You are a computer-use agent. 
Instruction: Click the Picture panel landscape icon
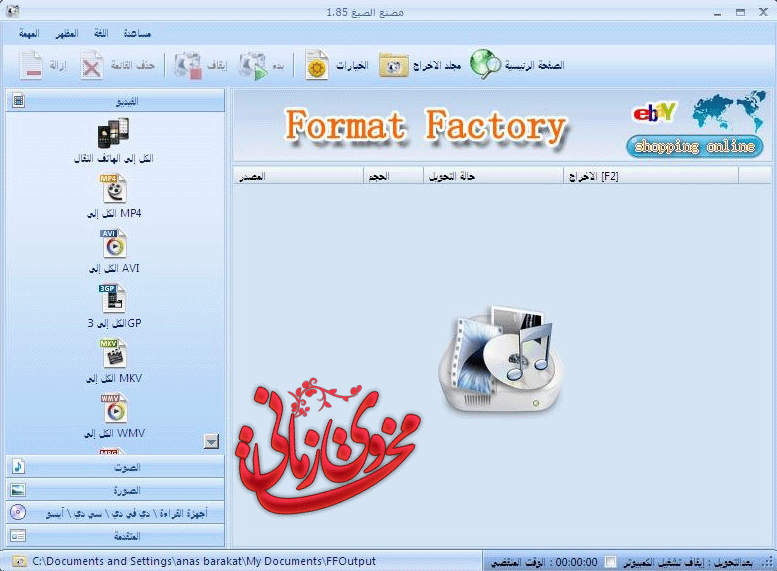click(x=18, y=490)
